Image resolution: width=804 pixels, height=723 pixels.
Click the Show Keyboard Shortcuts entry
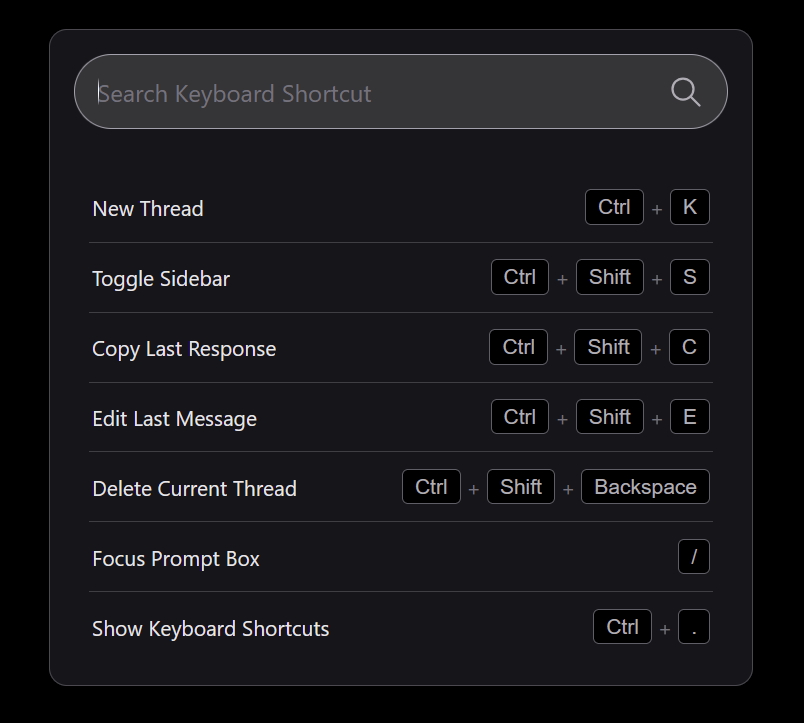(x=211, y=629)
